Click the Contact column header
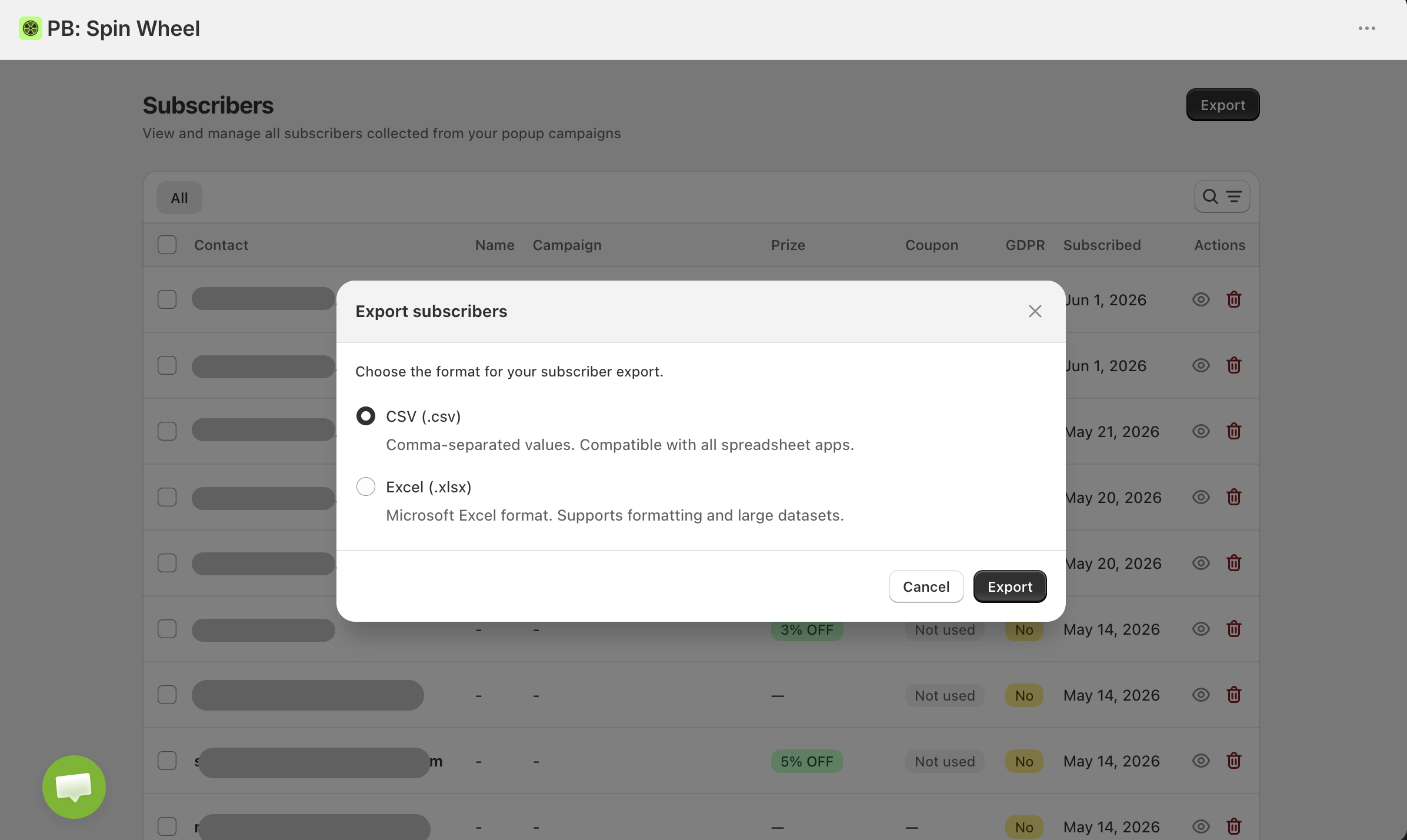 (221, 245)
